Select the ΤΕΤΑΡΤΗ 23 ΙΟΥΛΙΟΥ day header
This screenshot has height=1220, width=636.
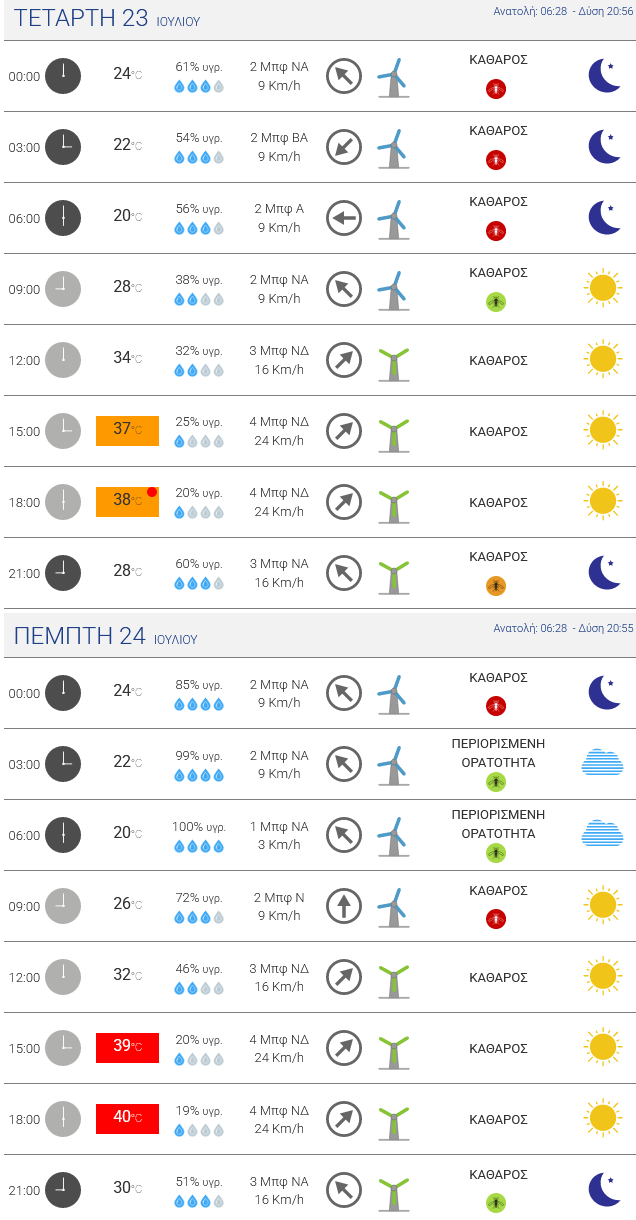tap(107, 19)
